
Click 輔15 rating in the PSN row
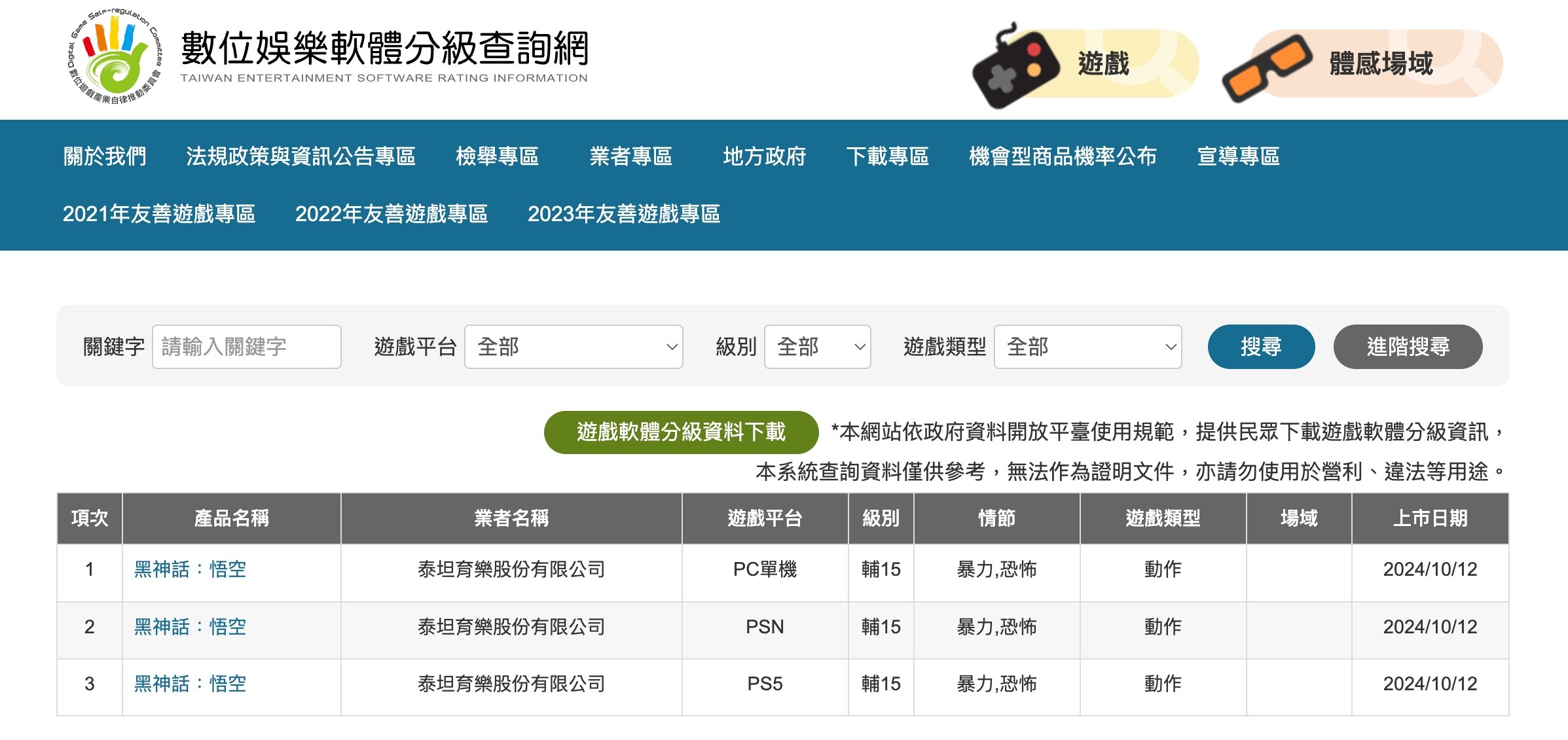point(881,627)
